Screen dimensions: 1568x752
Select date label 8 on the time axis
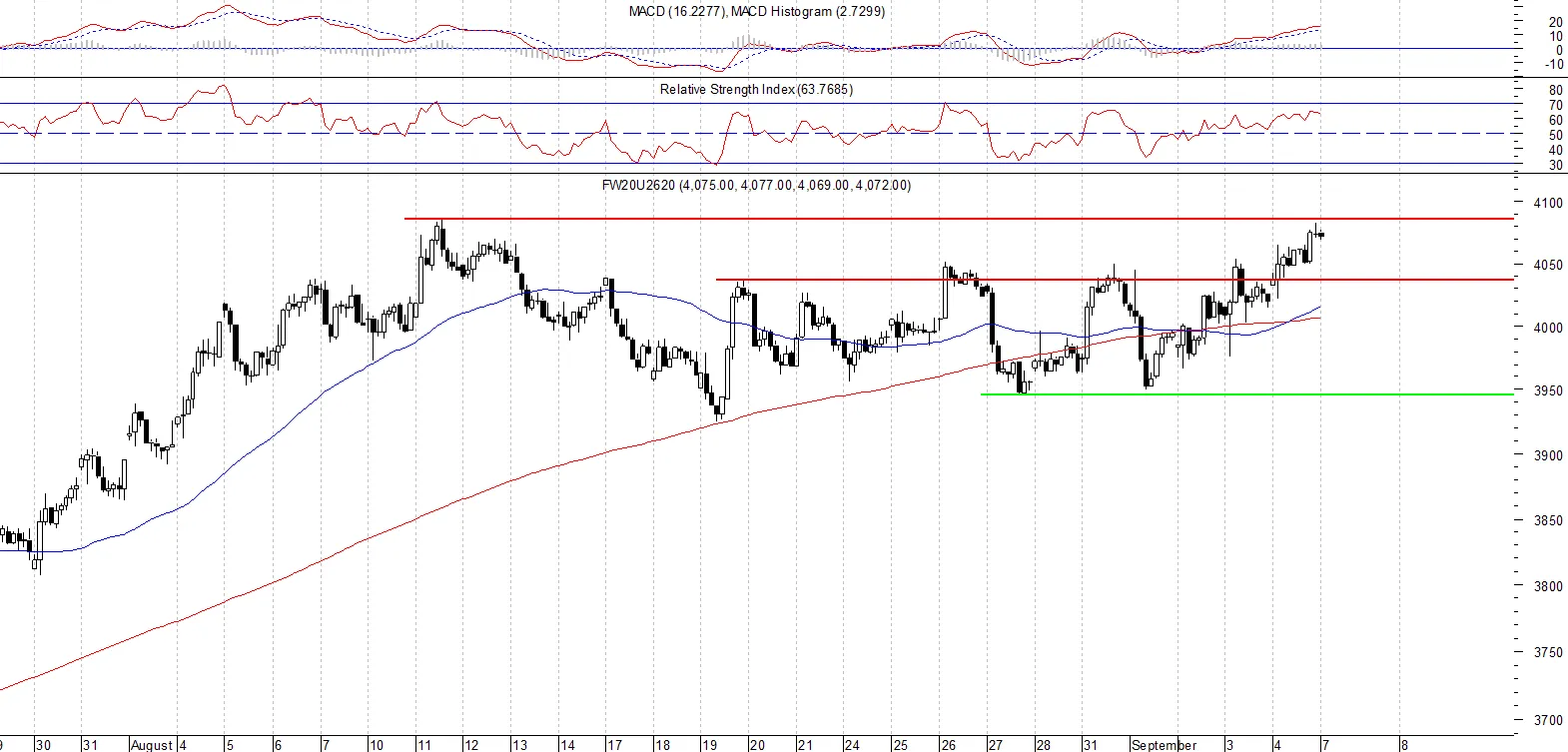point(1404,745)
